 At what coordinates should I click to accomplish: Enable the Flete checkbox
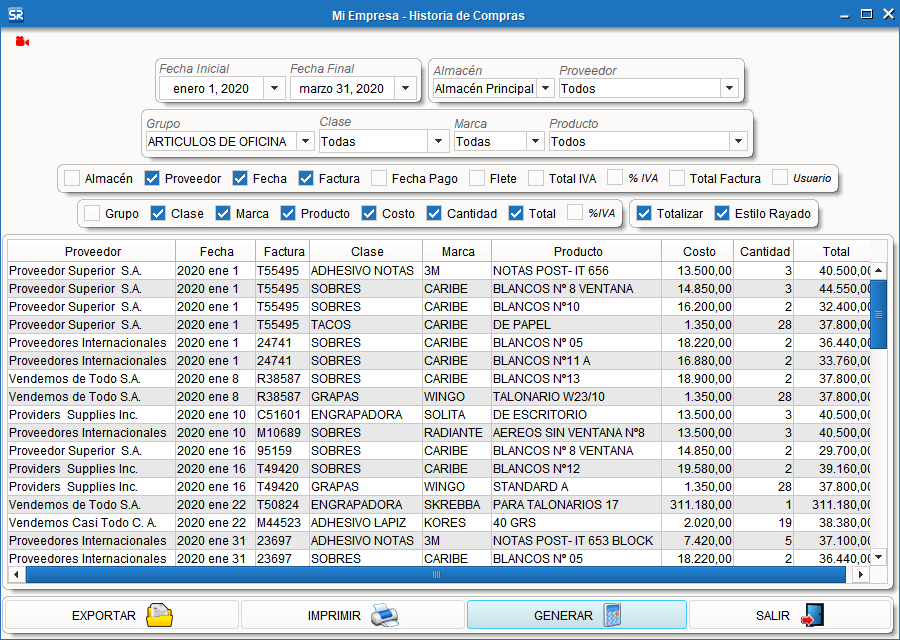coord(477,179)
